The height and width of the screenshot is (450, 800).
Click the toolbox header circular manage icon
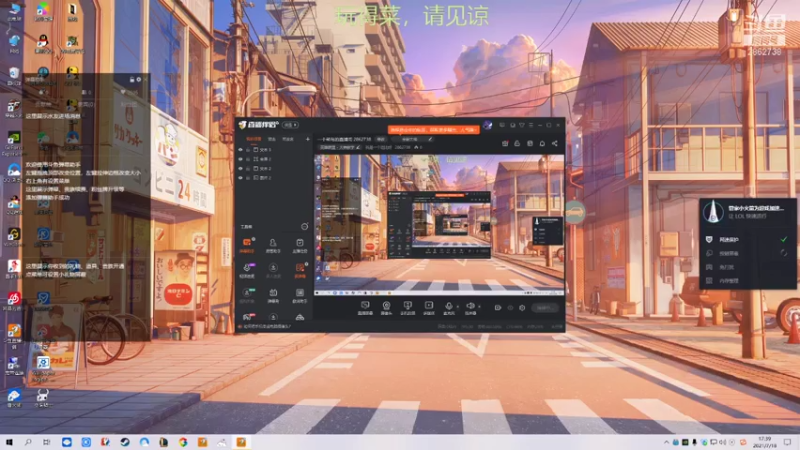click(305, 226)
